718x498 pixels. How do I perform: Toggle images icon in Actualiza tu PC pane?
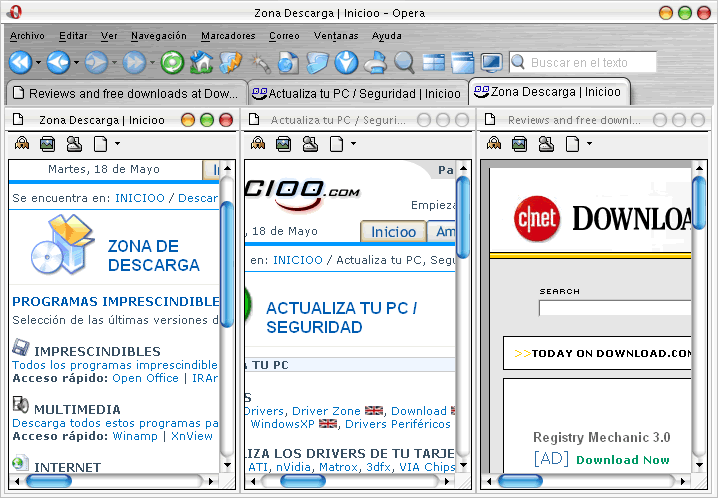point(284,144)
